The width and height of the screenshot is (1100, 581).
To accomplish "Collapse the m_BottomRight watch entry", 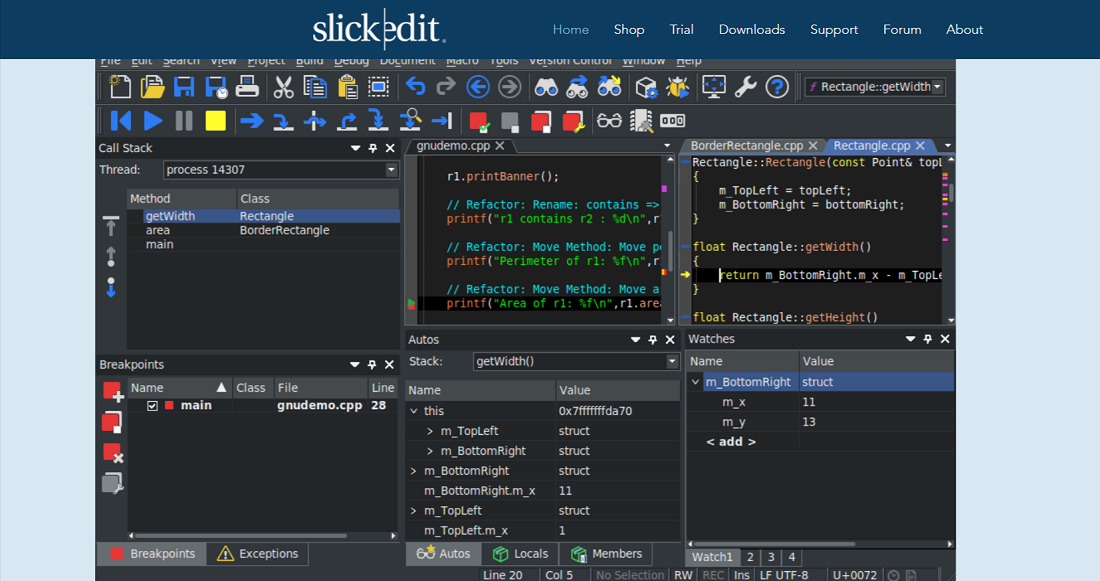I will 695,382.
